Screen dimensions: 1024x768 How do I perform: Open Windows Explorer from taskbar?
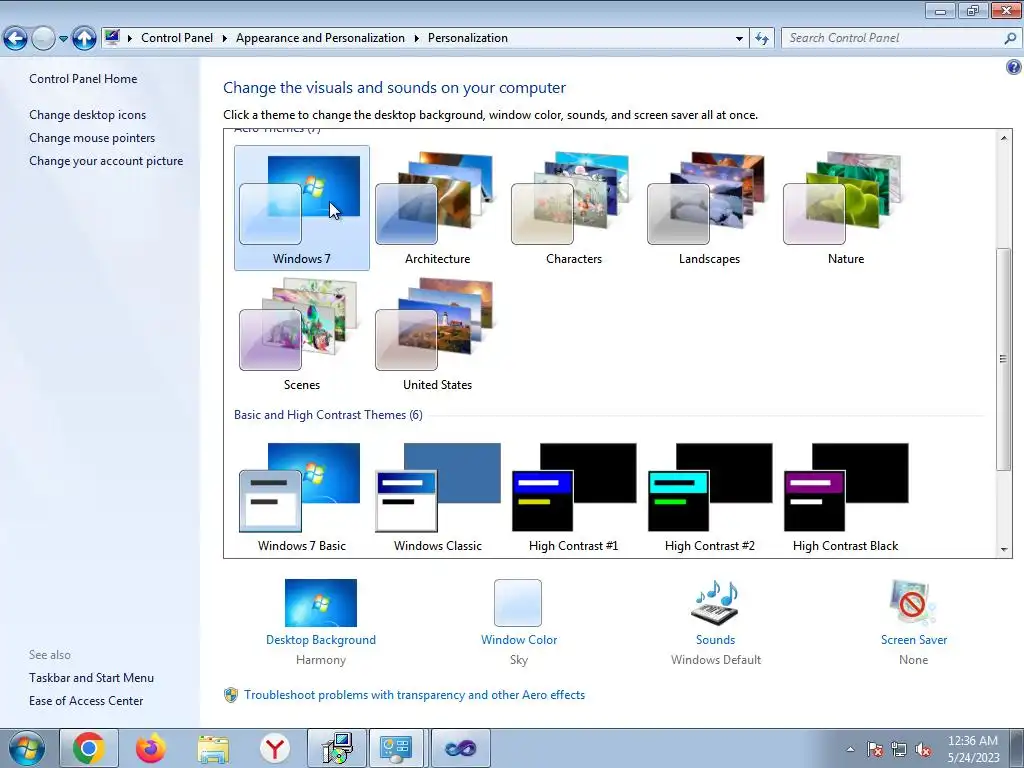(213, 748)
